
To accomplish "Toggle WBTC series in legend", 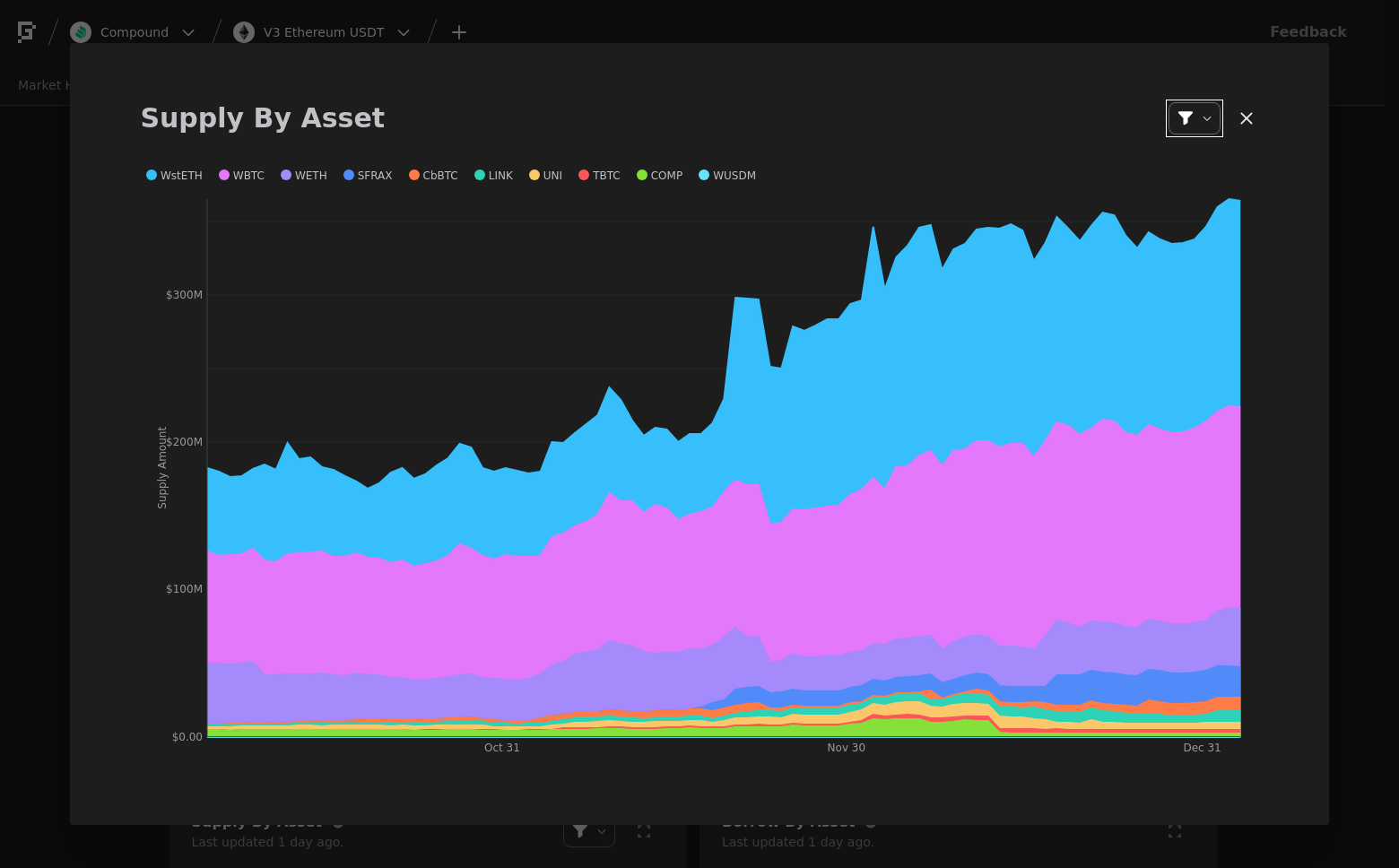I will 241,176.
